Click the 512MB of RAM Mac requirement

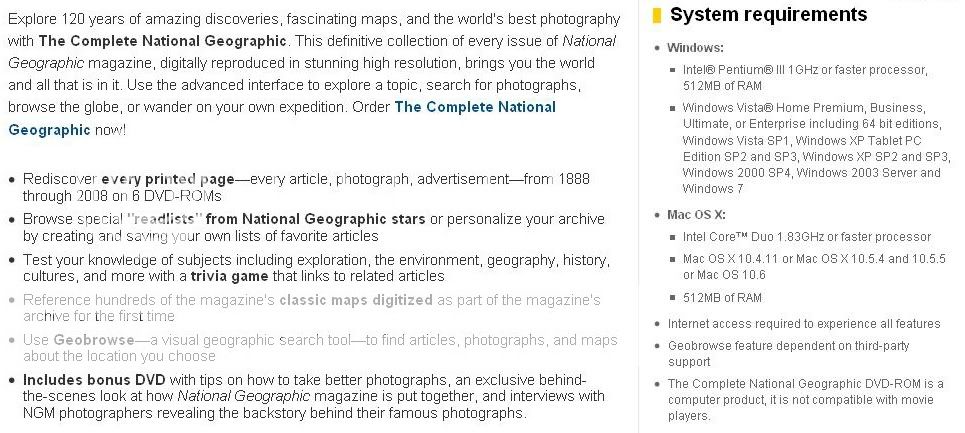[722, 298]
